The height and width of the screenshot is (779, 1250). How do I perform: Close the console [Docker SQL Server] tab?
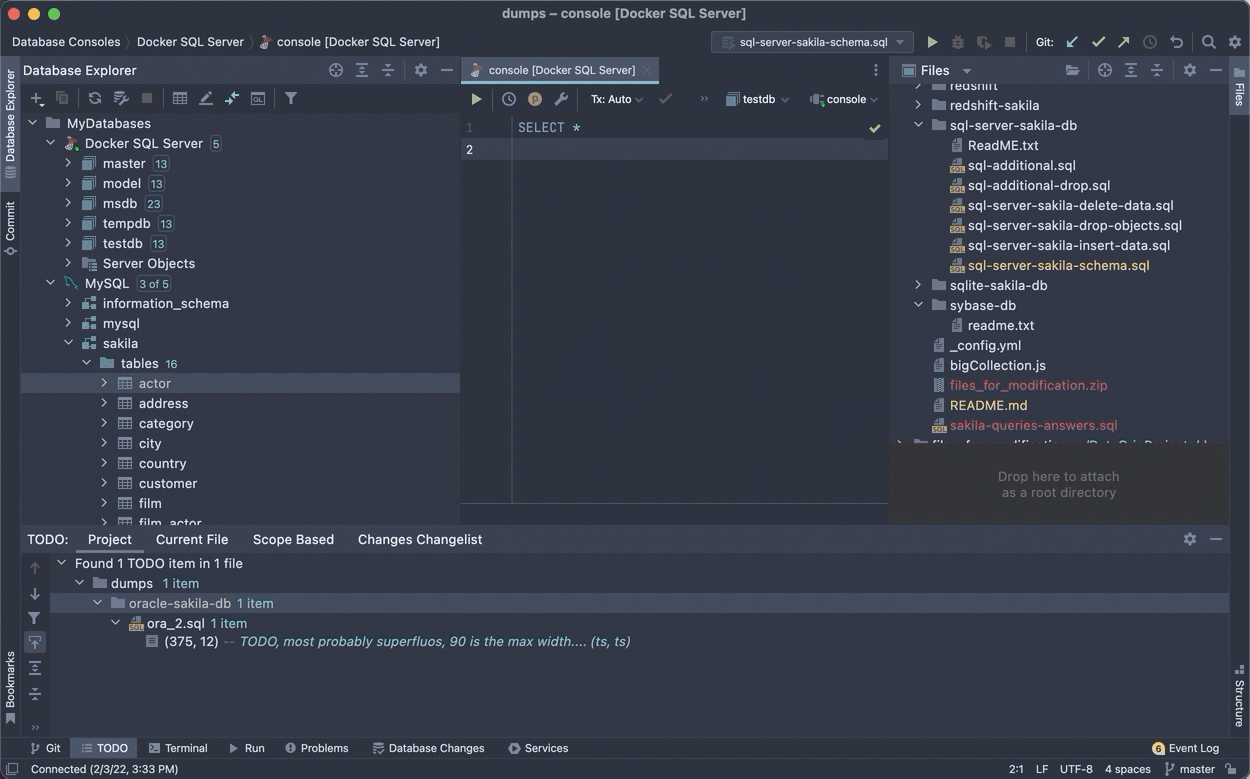[x=647, y=70]
